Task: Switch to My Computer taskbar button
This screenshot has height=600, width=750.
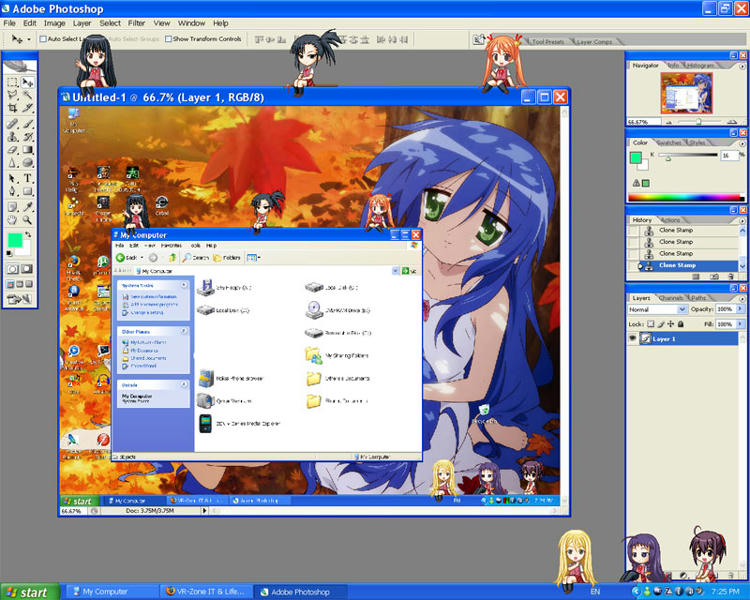Action: pos(111,592)
